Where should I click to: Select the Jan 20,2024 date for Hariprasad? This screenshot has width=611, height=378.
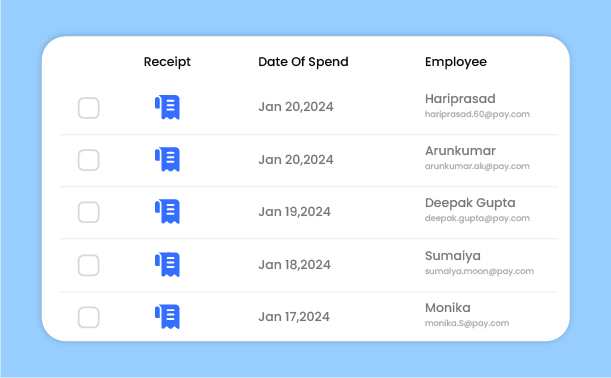(296, 107)
